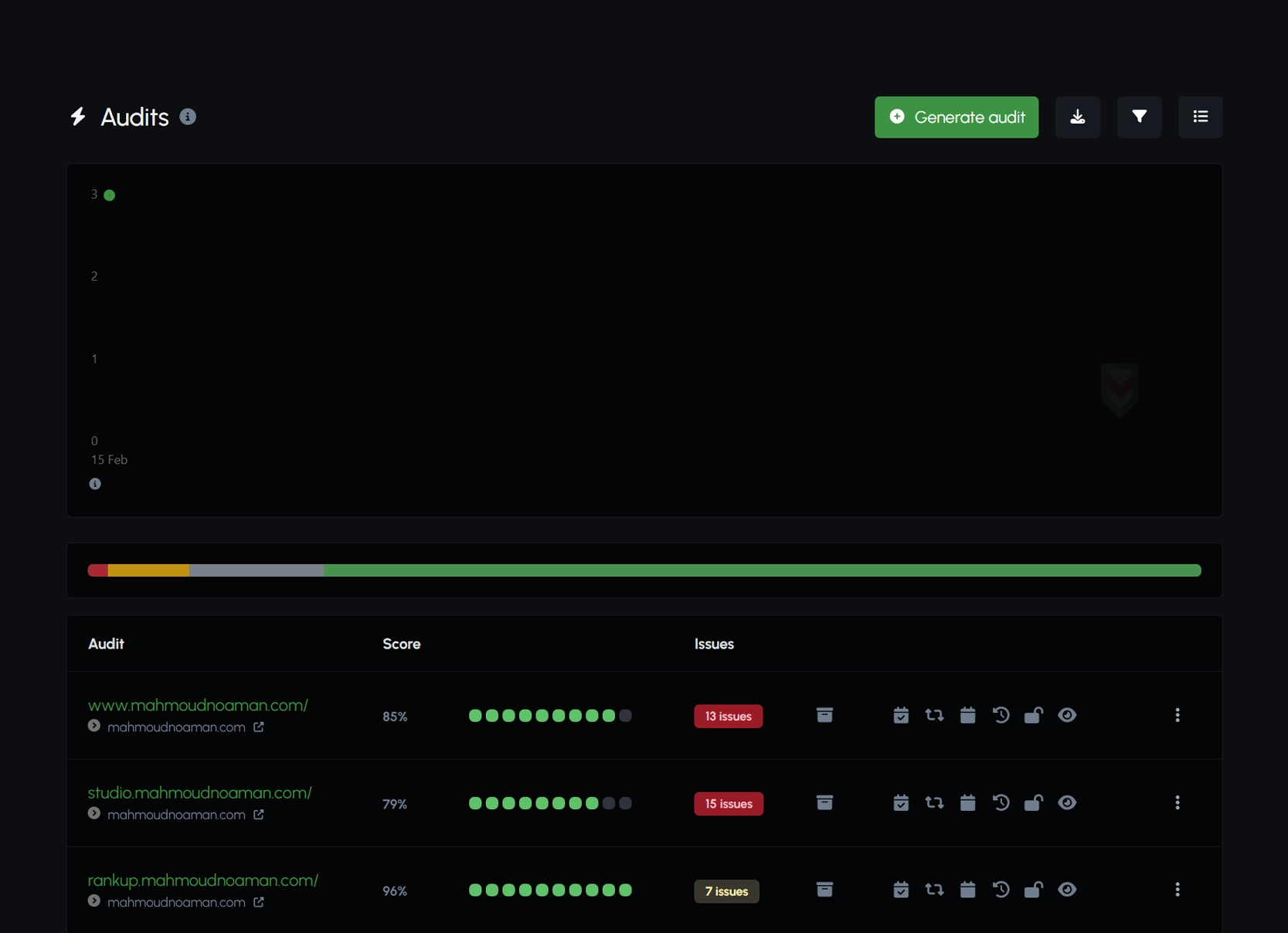Click the 7 issues badge

pos(726,891)
